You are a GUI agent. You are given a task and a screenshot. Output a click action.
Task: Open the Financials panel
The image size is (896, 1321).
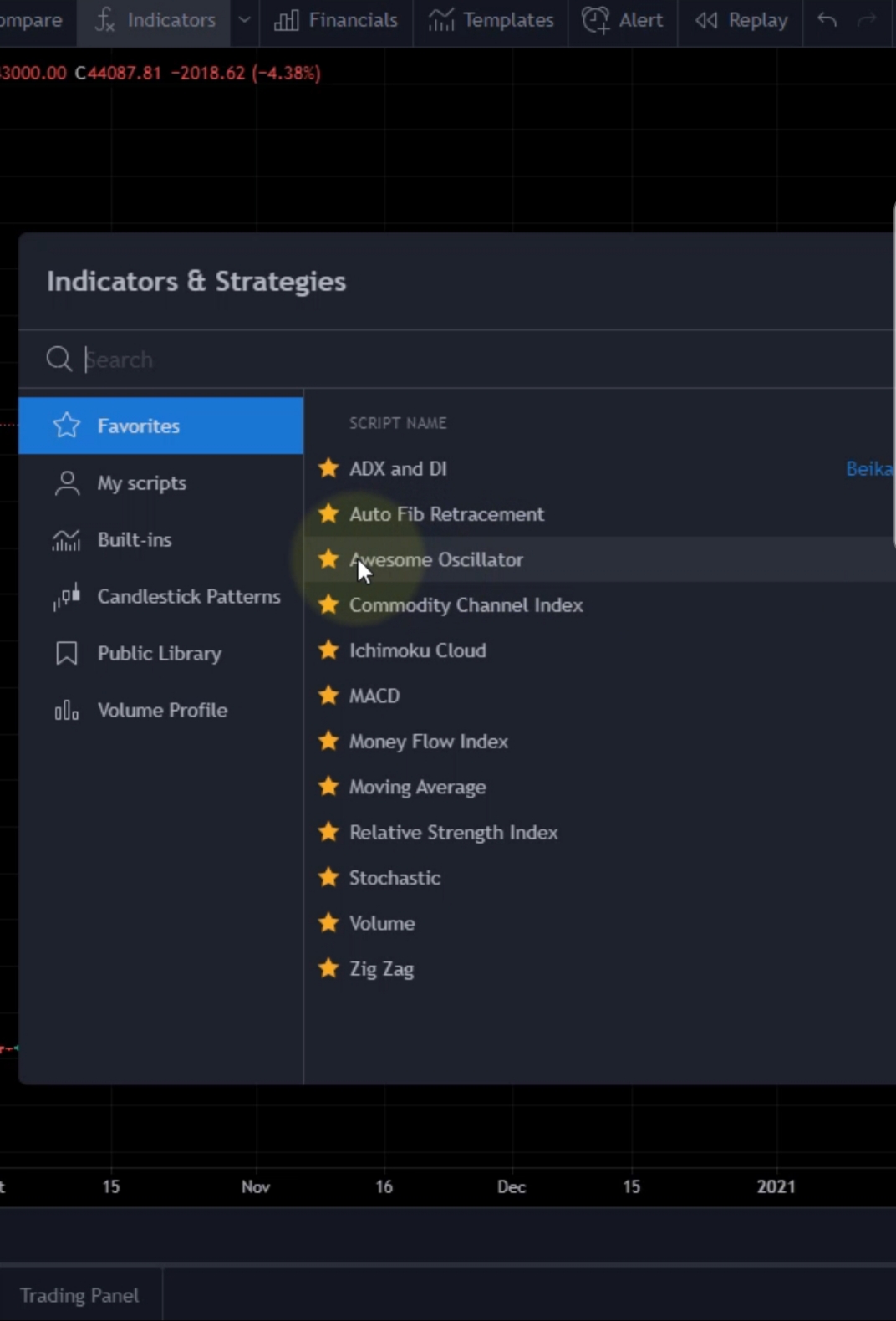point(336,20)
